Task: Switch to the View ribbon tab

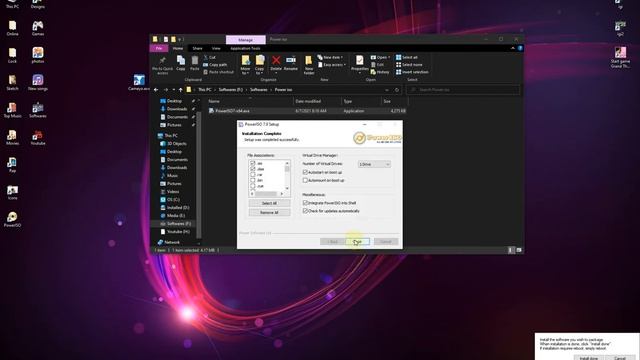Action: [x=216, y=48]
